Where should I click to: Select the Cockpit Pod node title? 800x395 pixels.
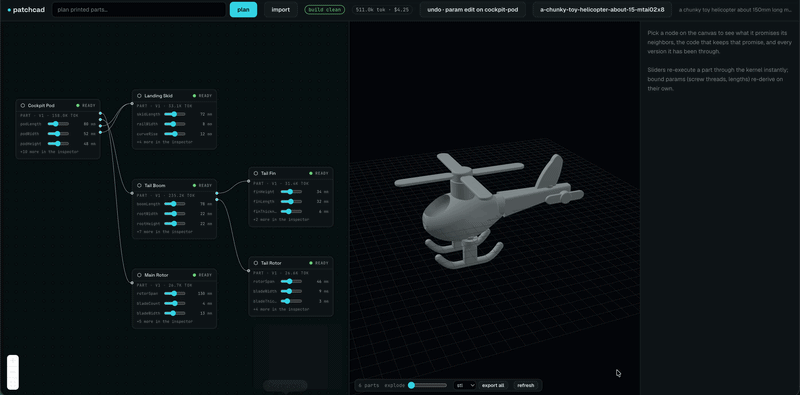41,106
